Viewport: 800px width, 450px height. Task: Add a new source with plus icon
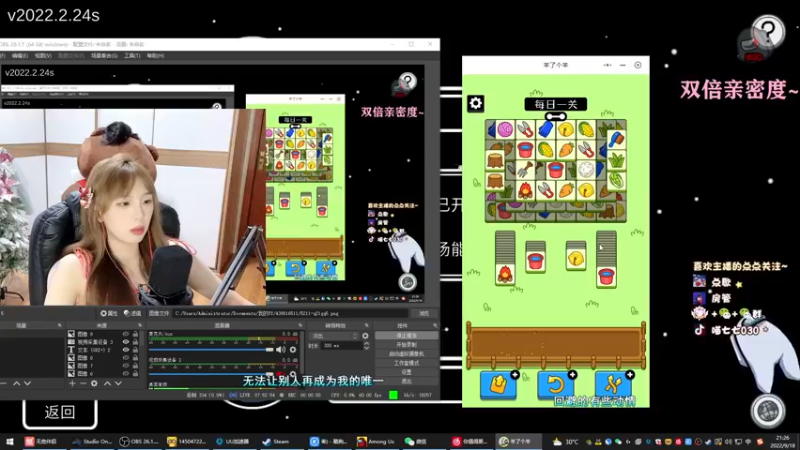[x=72, y=383]
